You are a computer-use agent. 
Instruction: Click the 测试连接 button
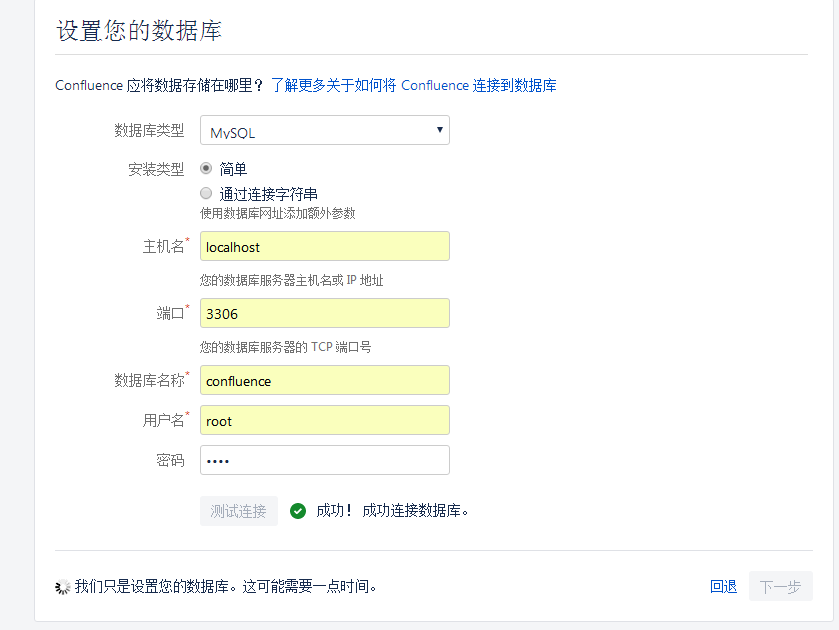tap(239, 511)
